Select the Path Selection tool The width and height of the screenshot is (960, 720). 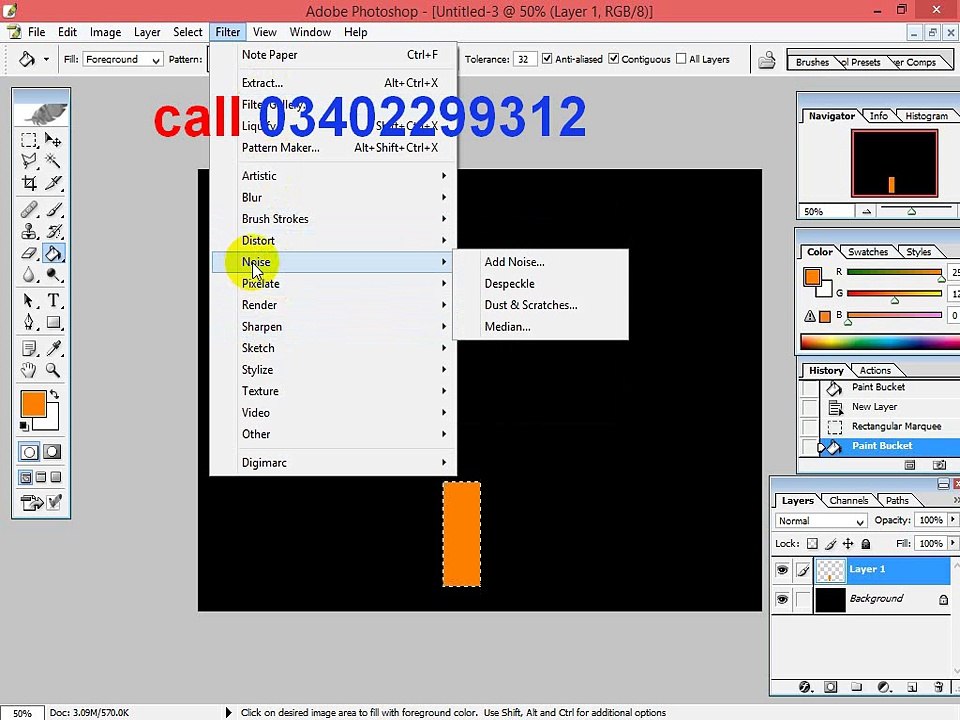coord(29,301)
